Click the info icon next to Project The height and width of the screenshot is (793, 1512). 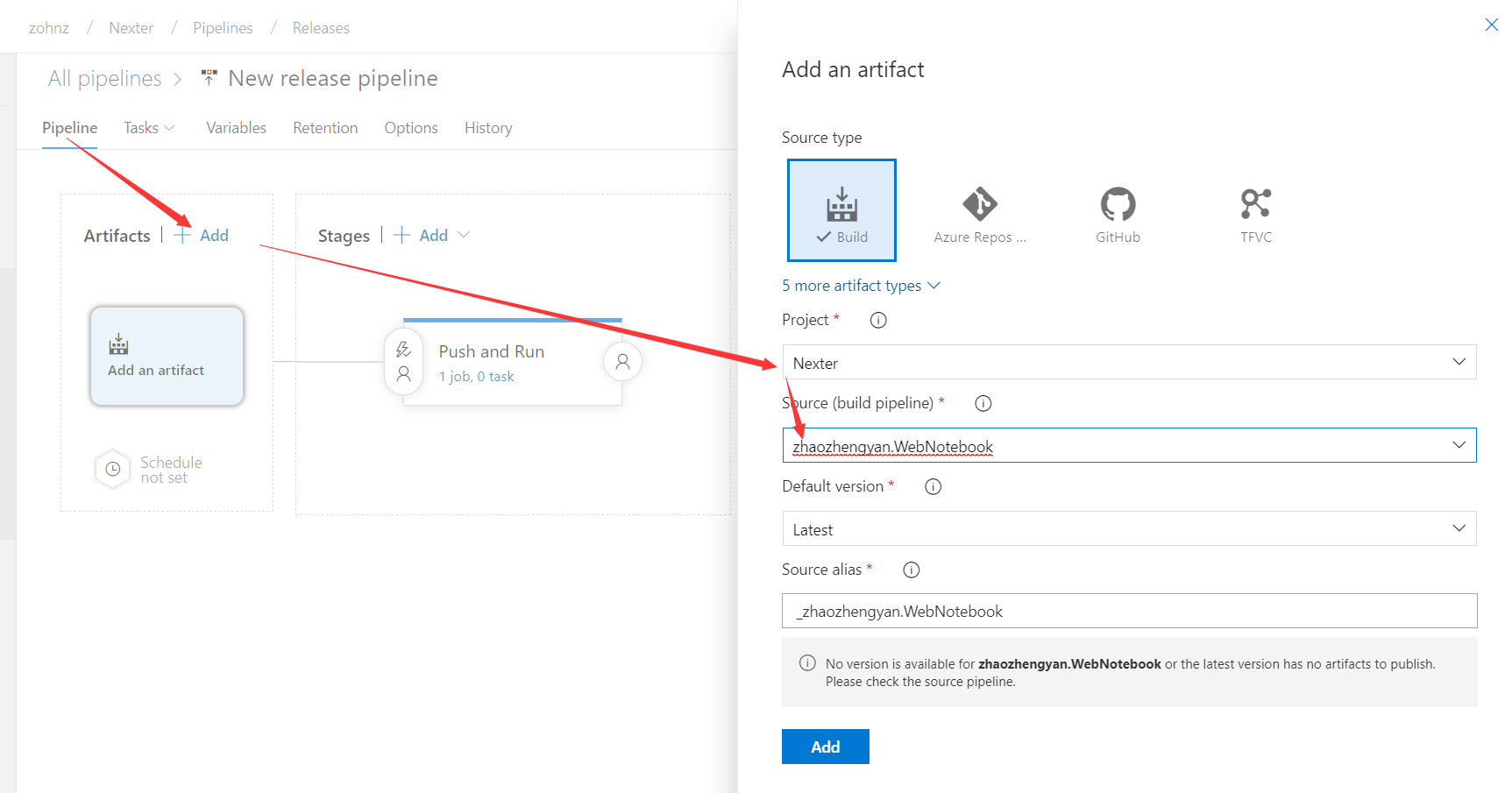[877, 320]
